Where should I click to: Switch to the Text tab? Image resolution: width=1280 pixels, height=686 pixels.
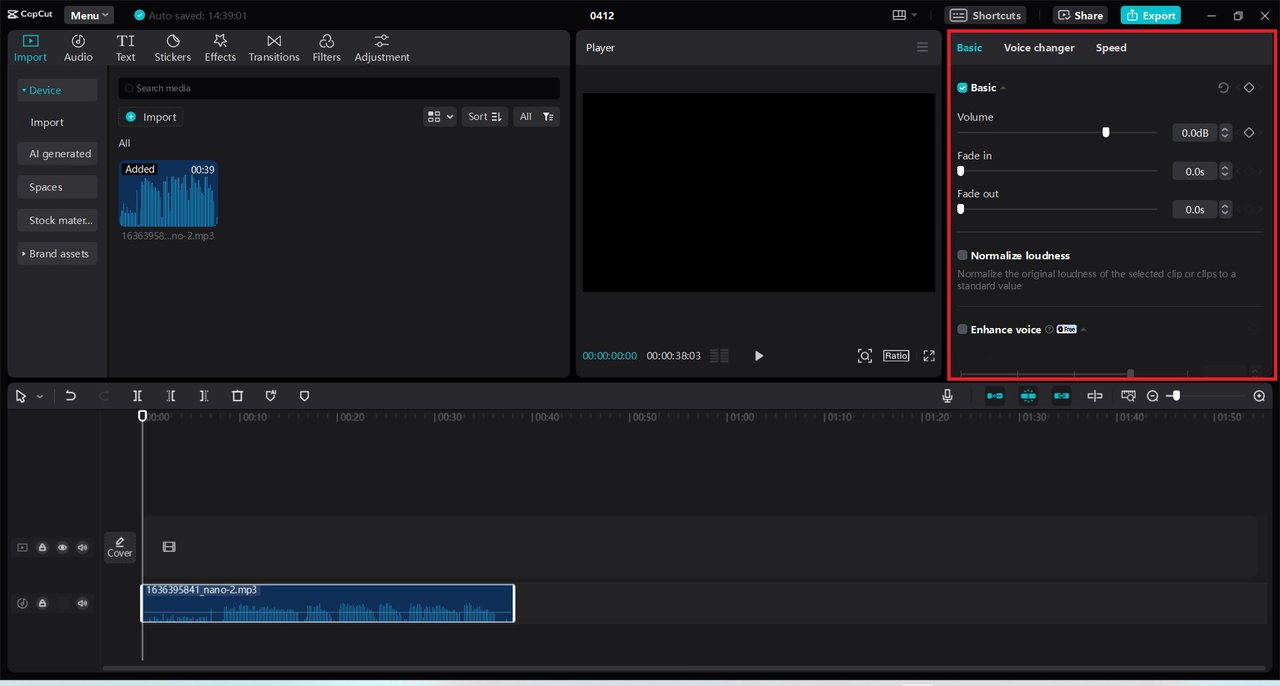[125, 48]
